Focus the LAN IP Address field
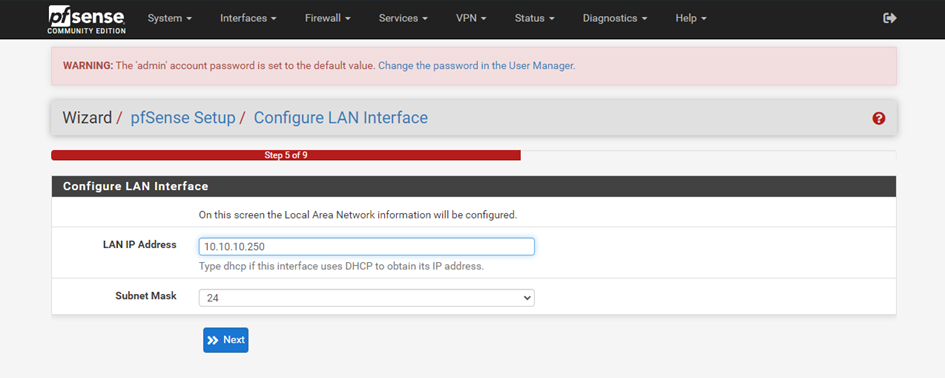945x378 pixels. [x=366, y=247]
